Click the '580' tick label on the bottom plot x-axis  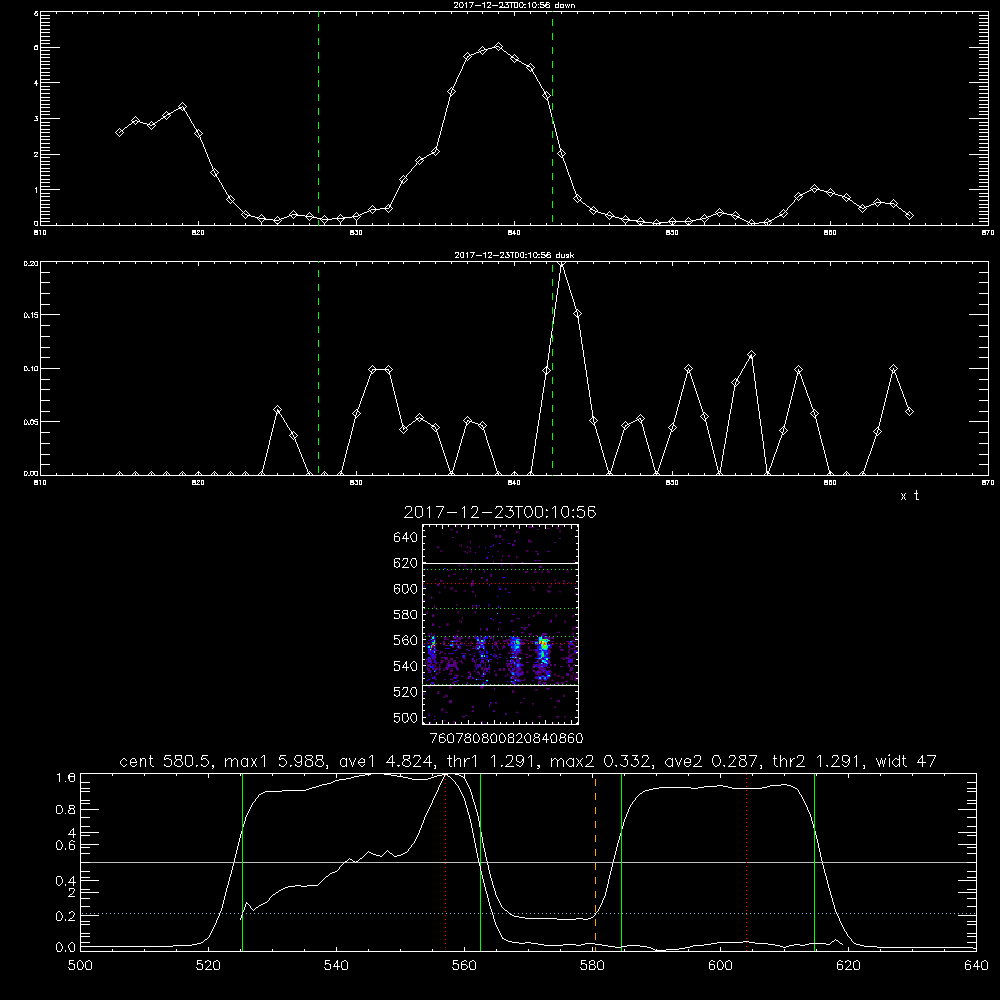(x=592, y=966)
